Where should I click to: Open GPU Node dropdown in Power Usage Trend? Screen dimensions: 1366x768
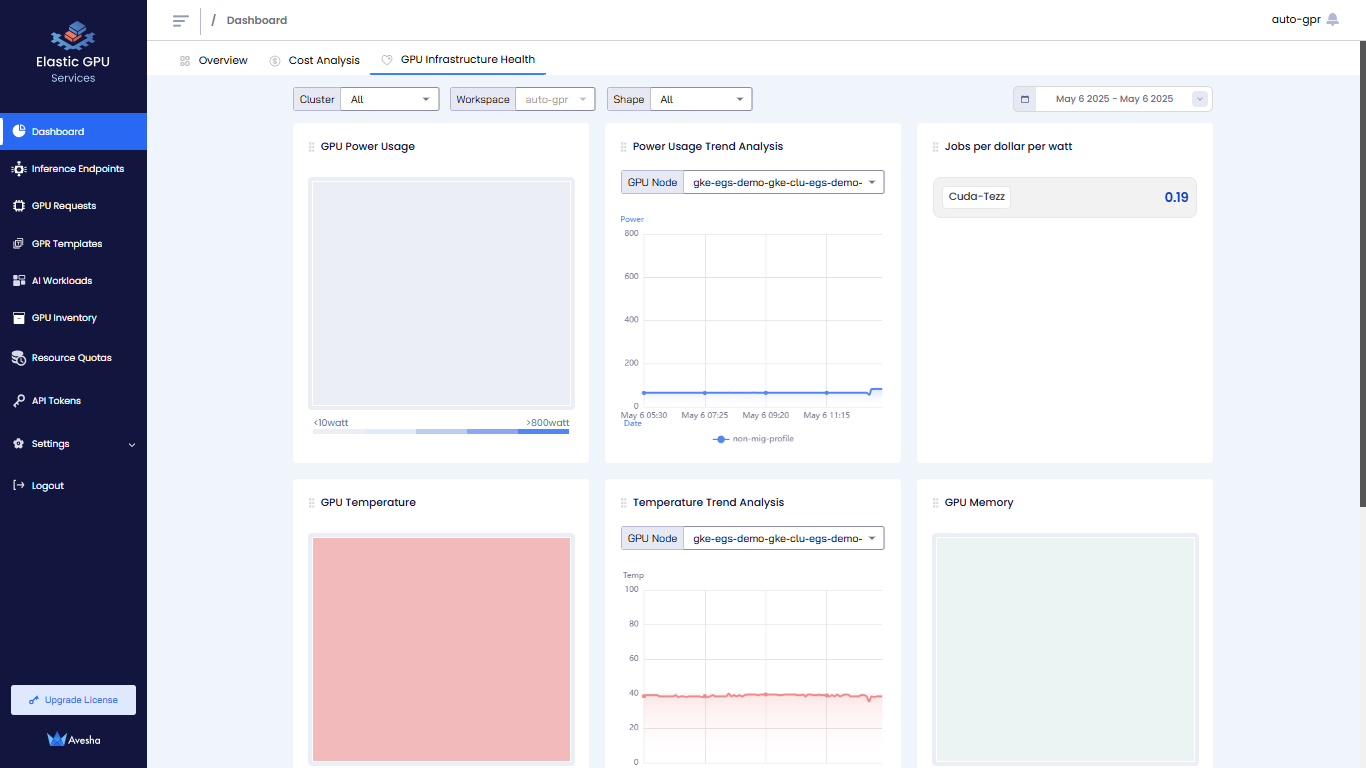click(x=783, y=182)
